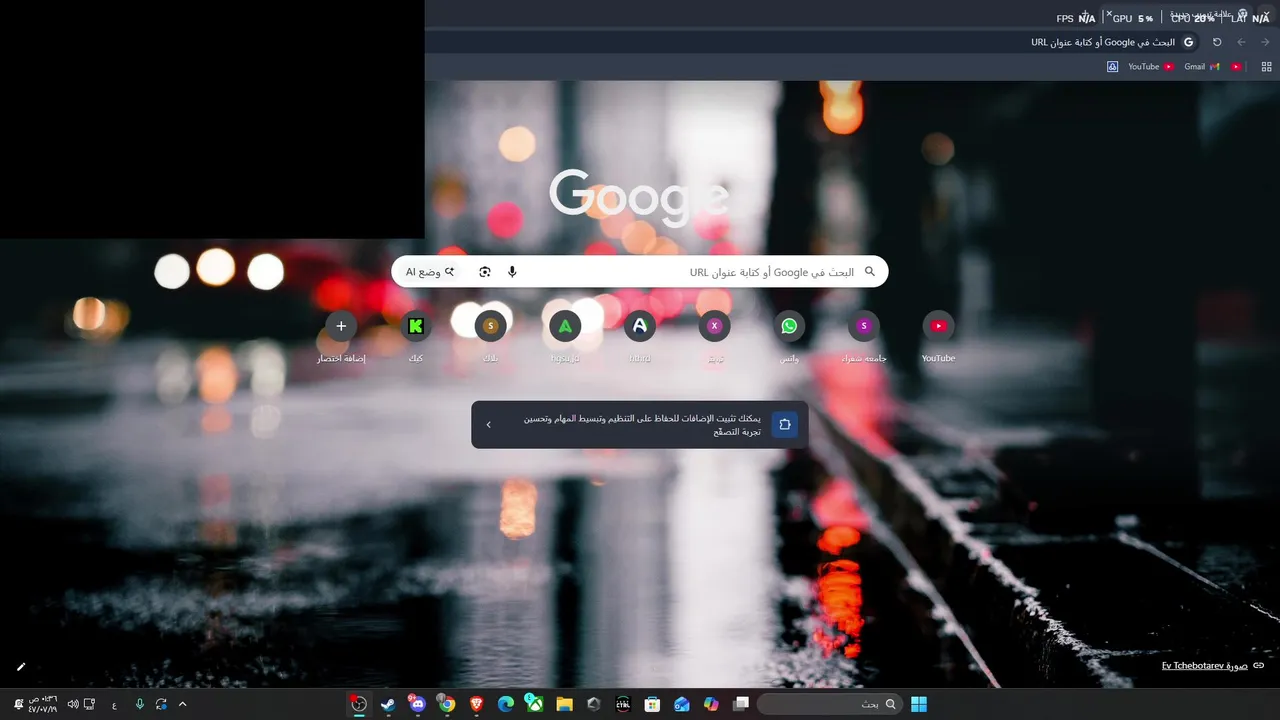The width and height of the screenshot is (1280, 720).
Task: Open the CTRL app on the taskbar
Action: pyautogui.click(x=623, y=704)
